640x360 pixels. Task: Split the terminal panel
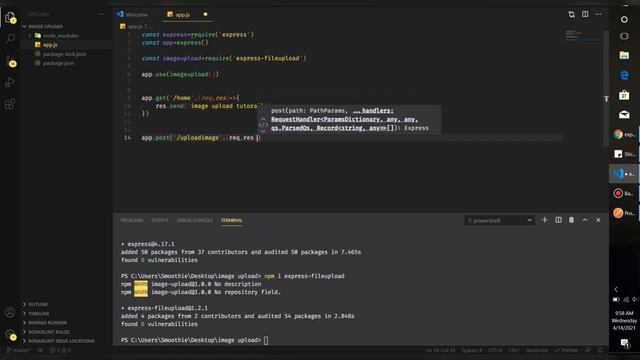pos(558,220)
